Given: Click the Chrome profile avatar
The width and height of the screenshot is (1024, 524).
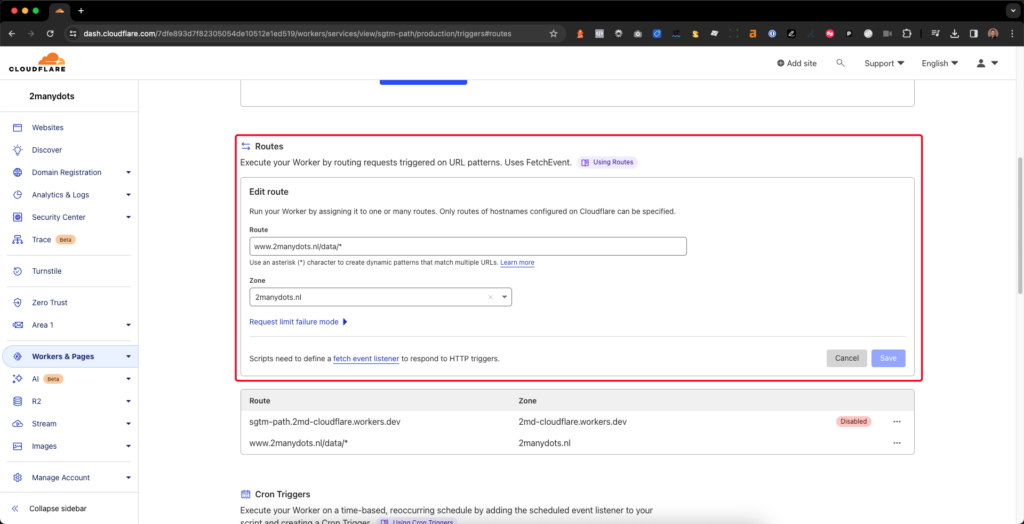Looking at the screenshot, I should point(993,33).
